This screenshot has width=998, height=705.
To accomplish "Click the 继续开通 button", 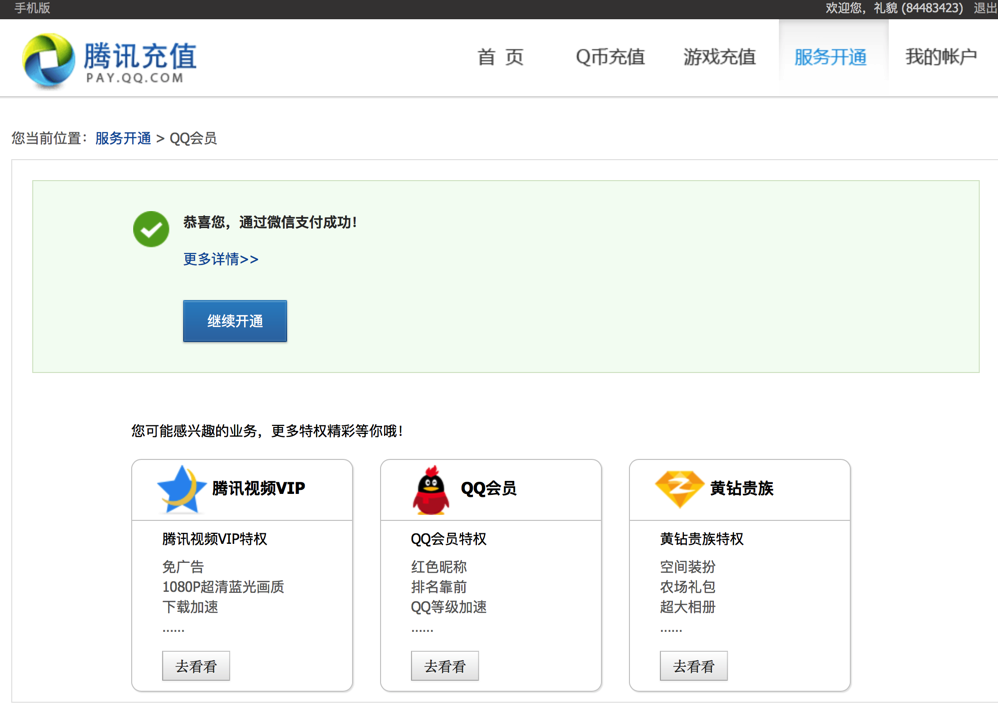I will 235,321.
